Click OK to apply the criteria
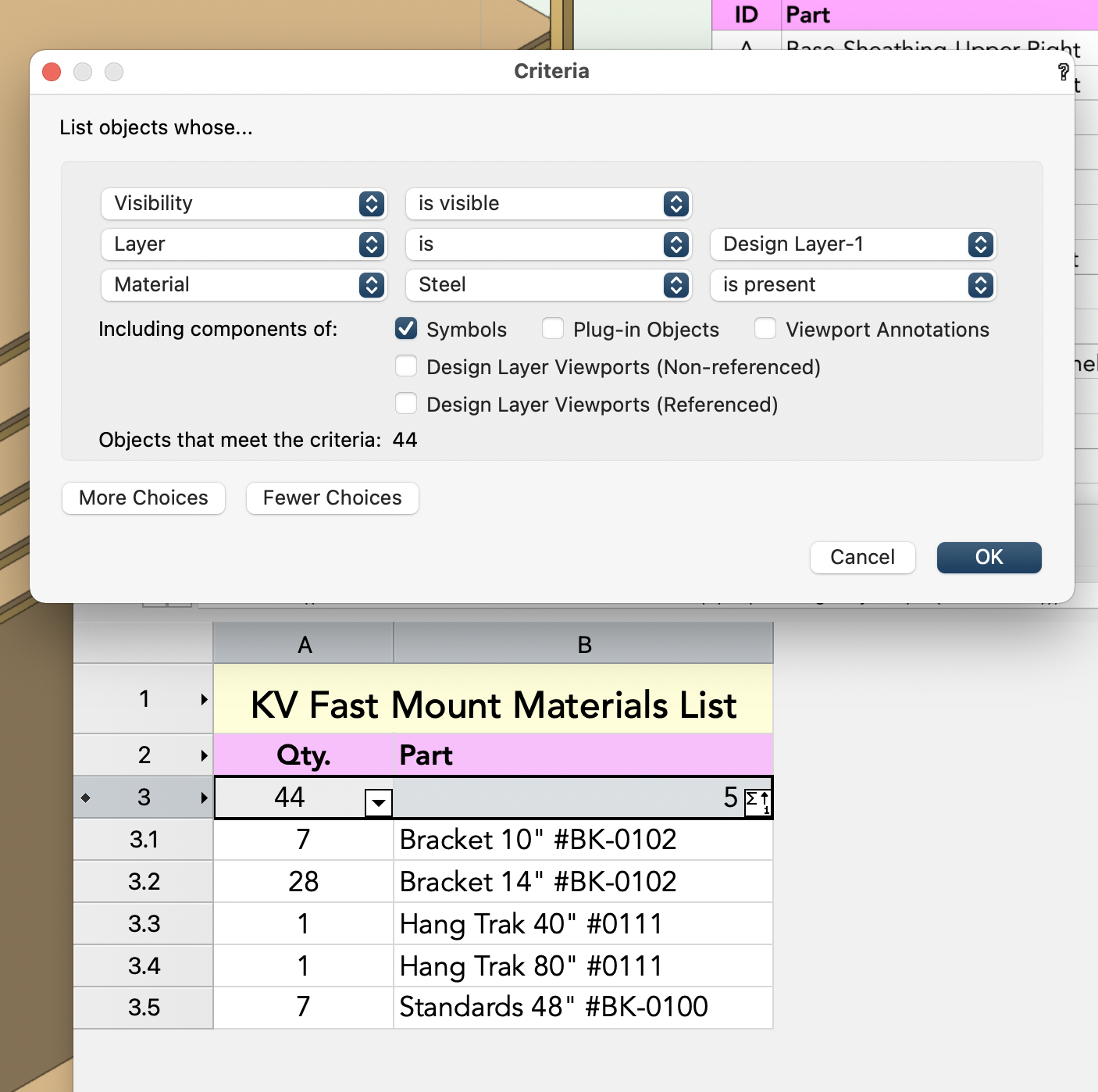This screenshot has width=1098, height=1092. (x=989, y=557)
